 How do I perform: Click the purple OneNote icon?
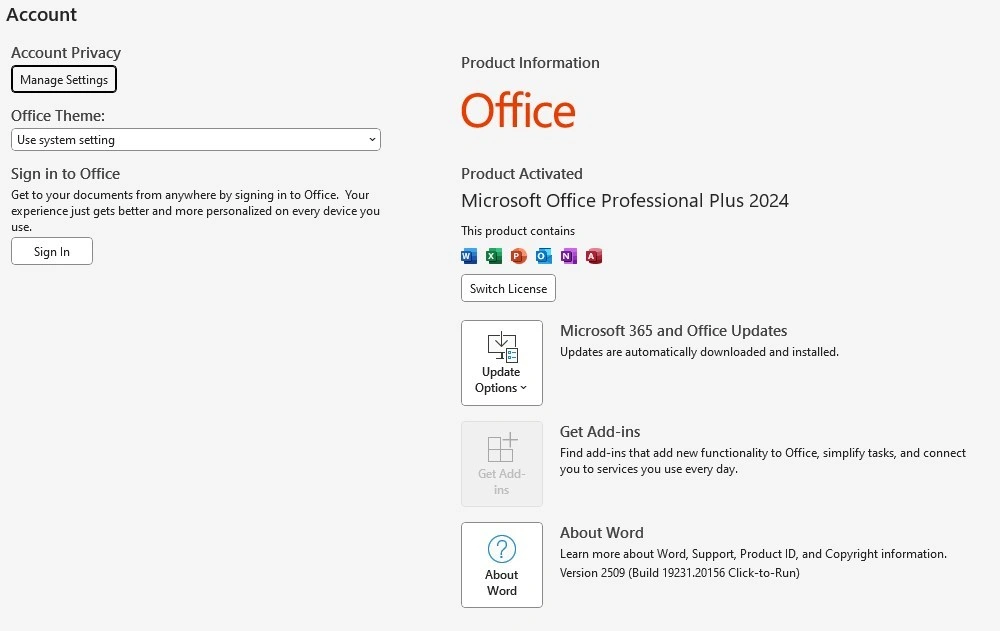click(x=568, y=256)
